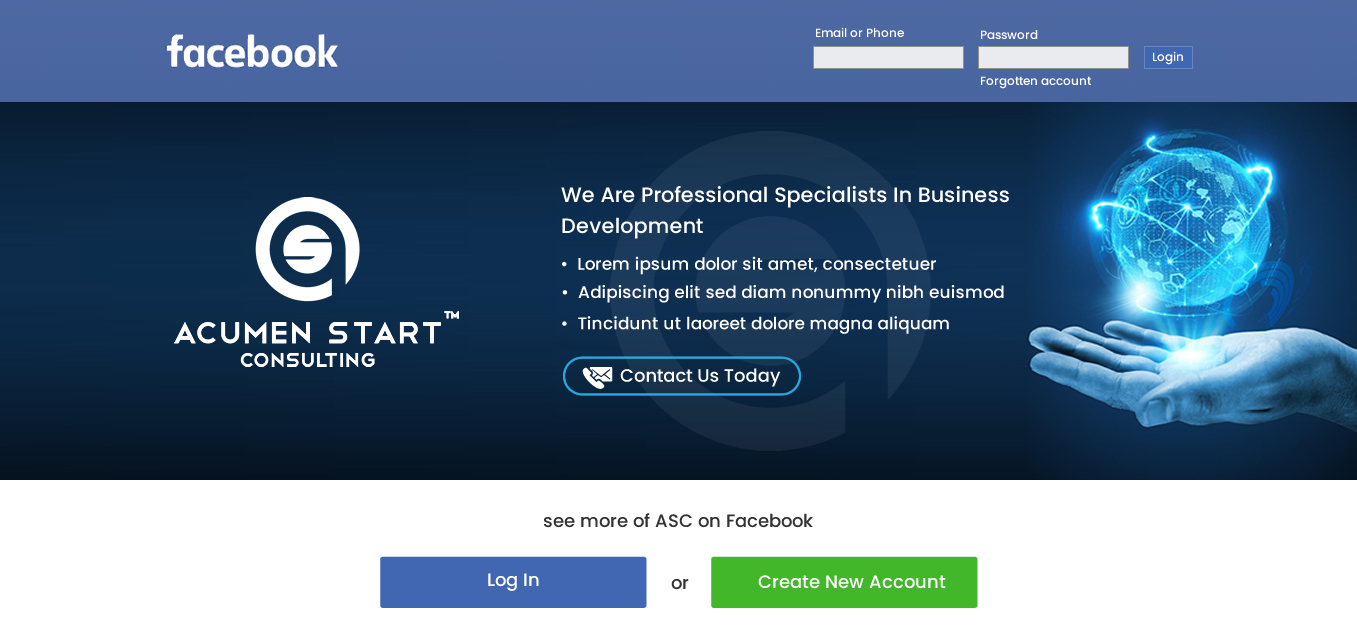Focus the Email or Phone input field
1357x640 pixels.
[x=888, y=58]
